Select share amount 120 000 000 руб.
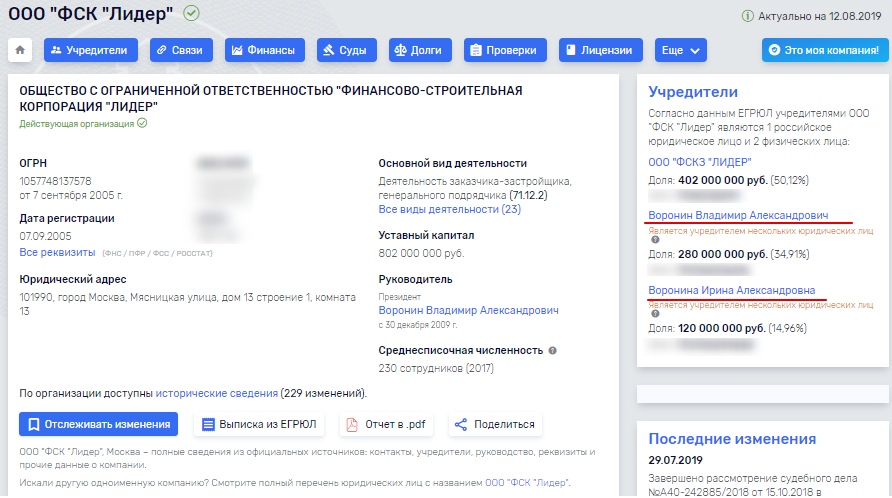892x498 pixels. pos(721,328)
